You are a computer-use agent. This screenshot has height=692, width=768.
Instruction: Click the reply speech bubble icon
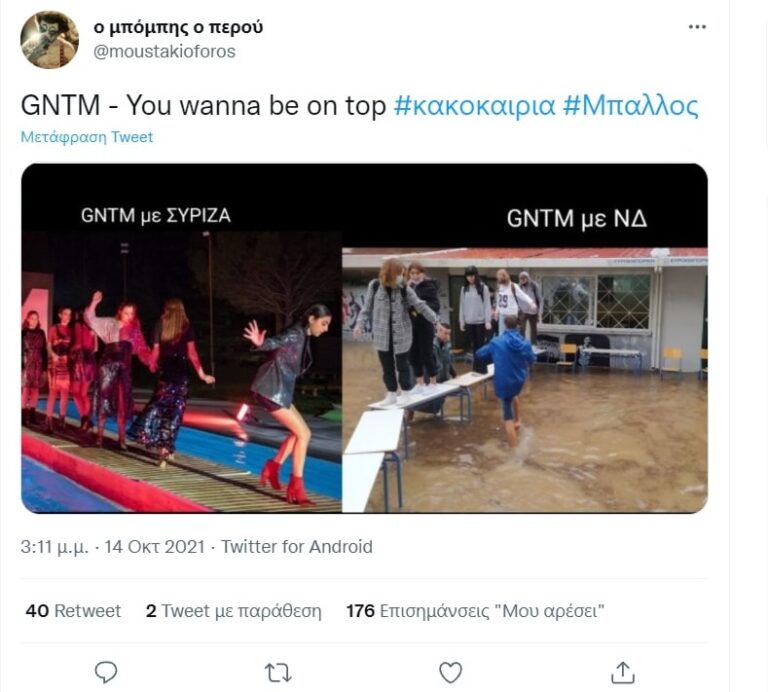pos(106,672)
